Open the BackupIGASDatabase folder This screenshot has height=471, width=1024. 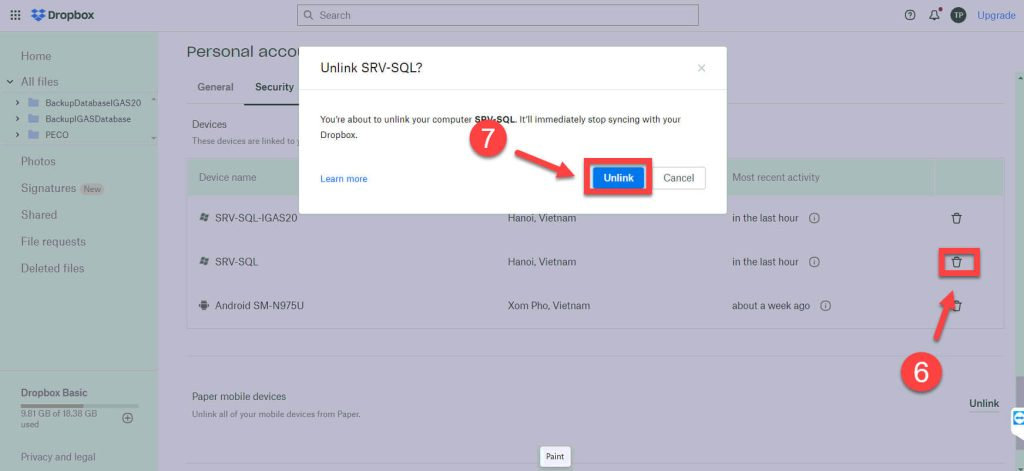(x=88, y=119)
